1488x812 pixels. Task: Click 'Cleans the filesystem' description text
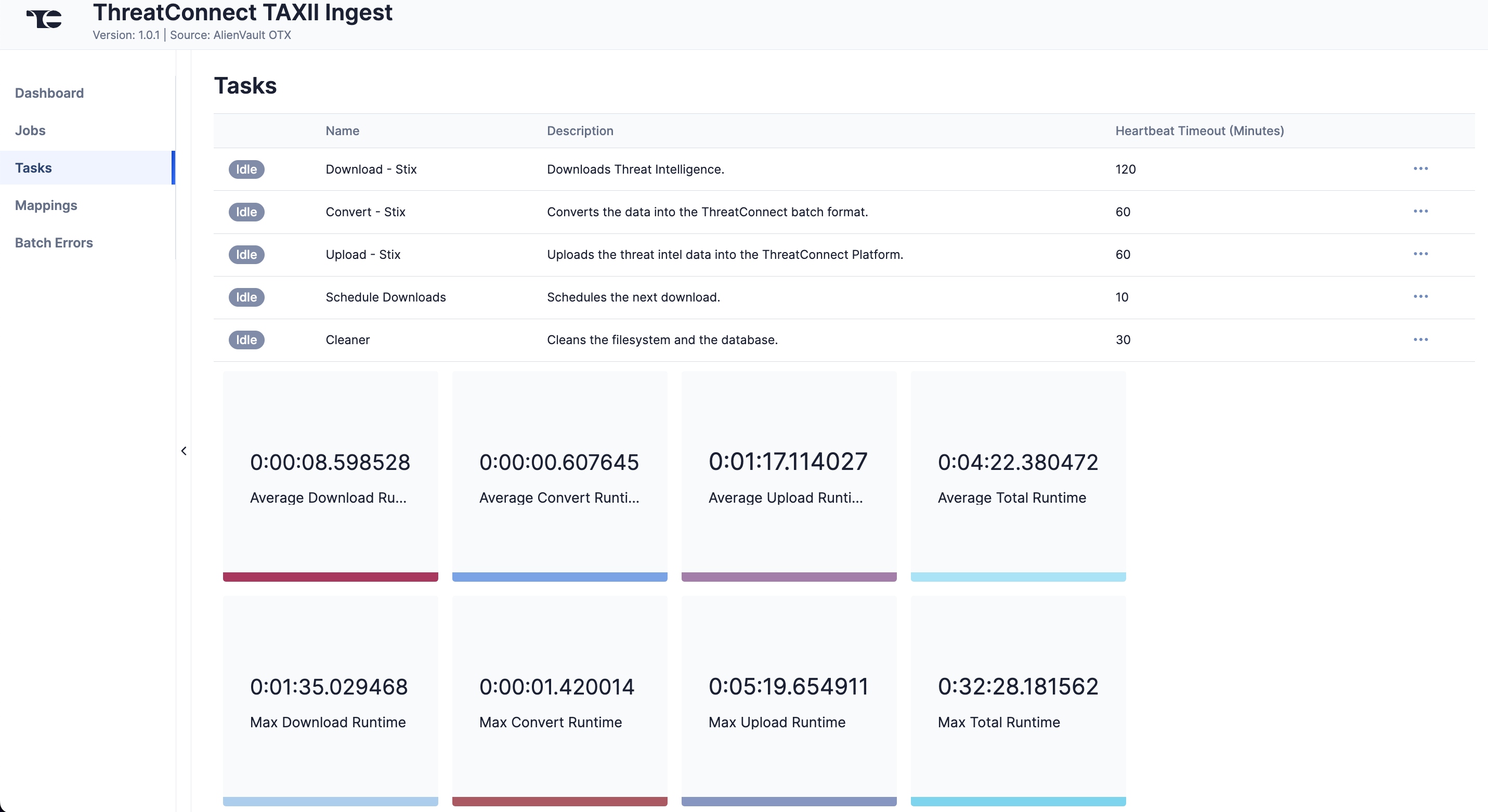(x=662, y=340)
